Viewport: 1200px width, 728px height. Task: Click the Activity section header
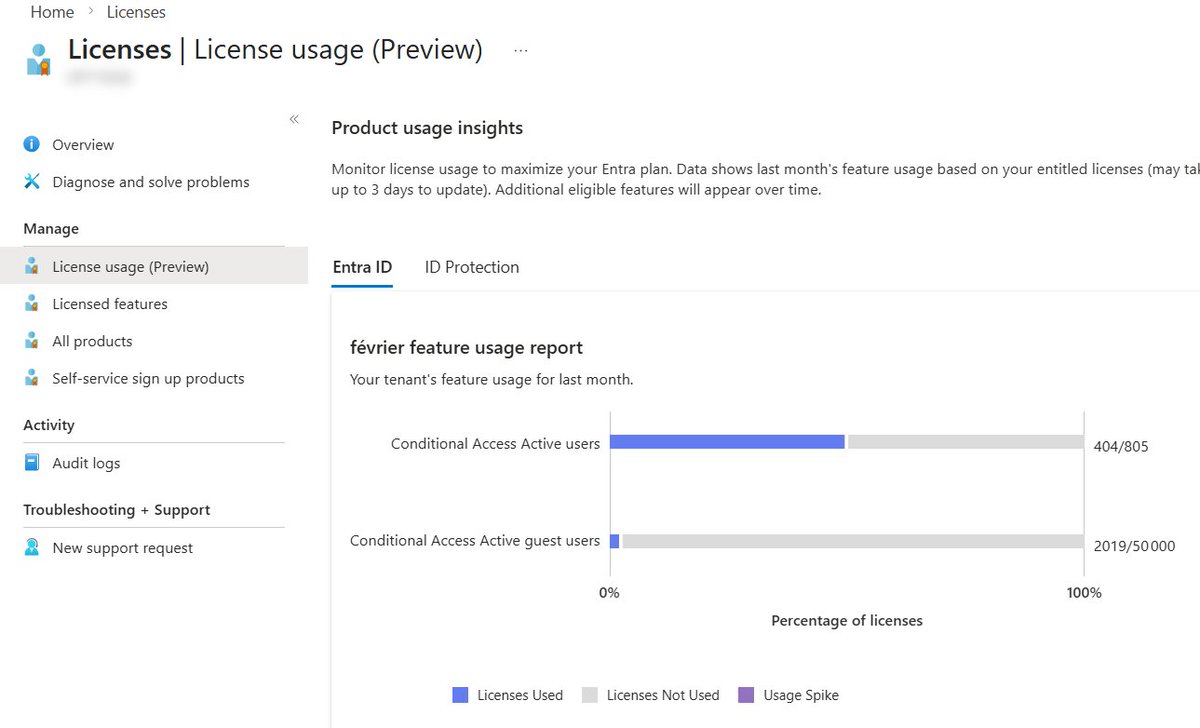point(49,425)
